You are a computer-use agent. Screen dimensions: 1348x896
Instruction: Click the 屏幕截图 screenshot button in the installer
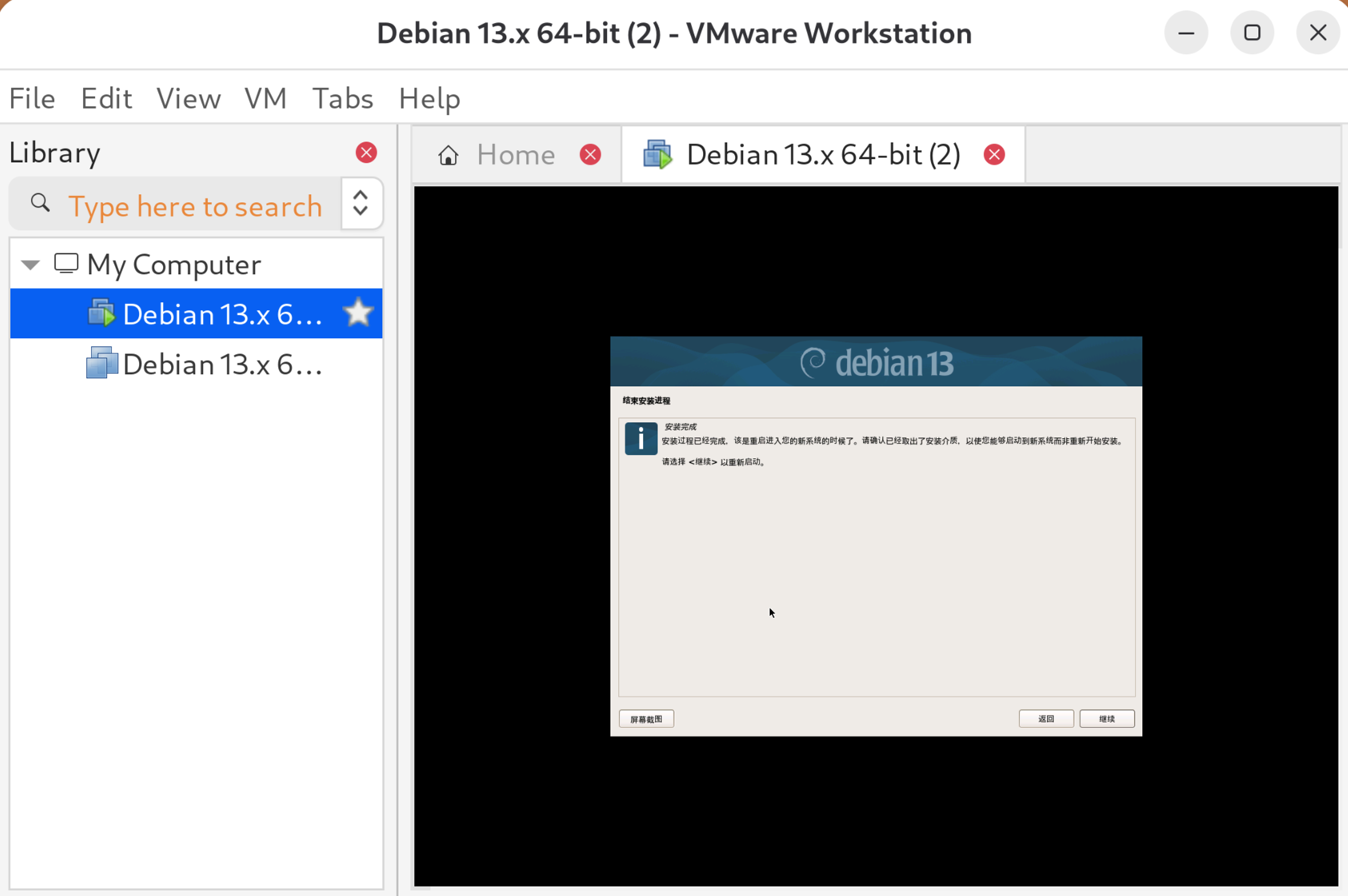click(646, 719)
